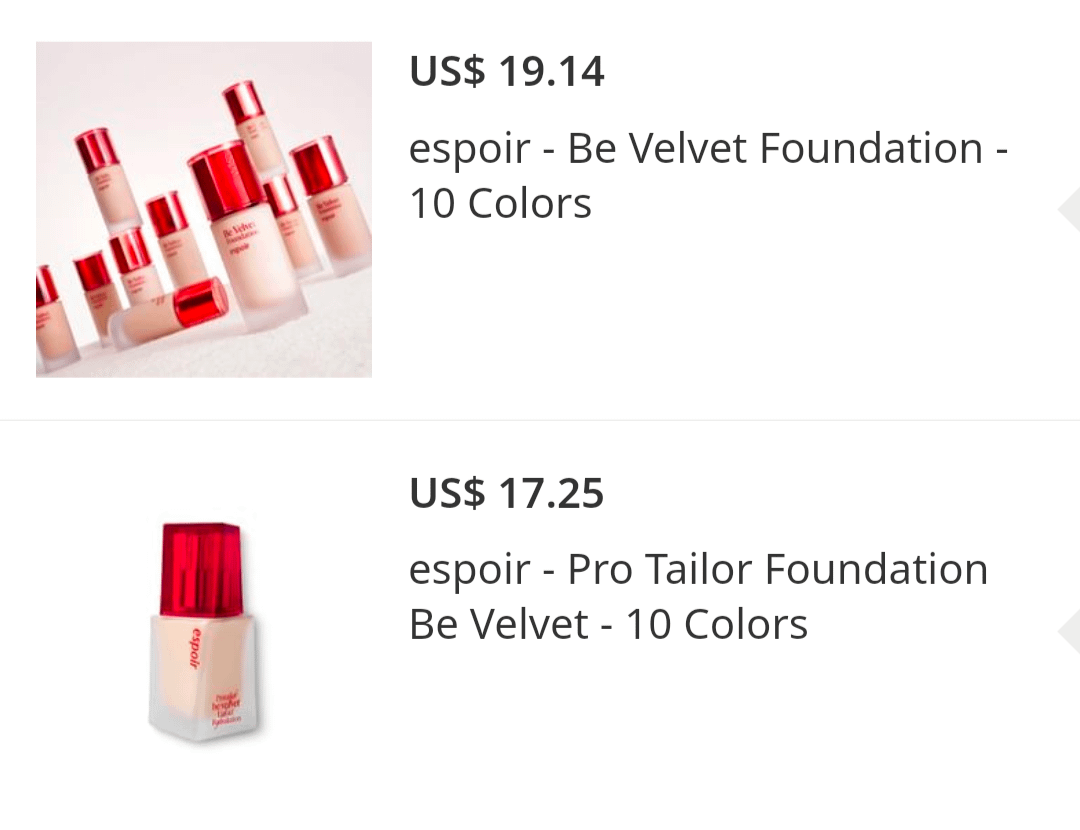Open 'espoir - Be Velvet Foundation' title
The width and height of the screenshot is (1080, 830).
coord(708,150)
